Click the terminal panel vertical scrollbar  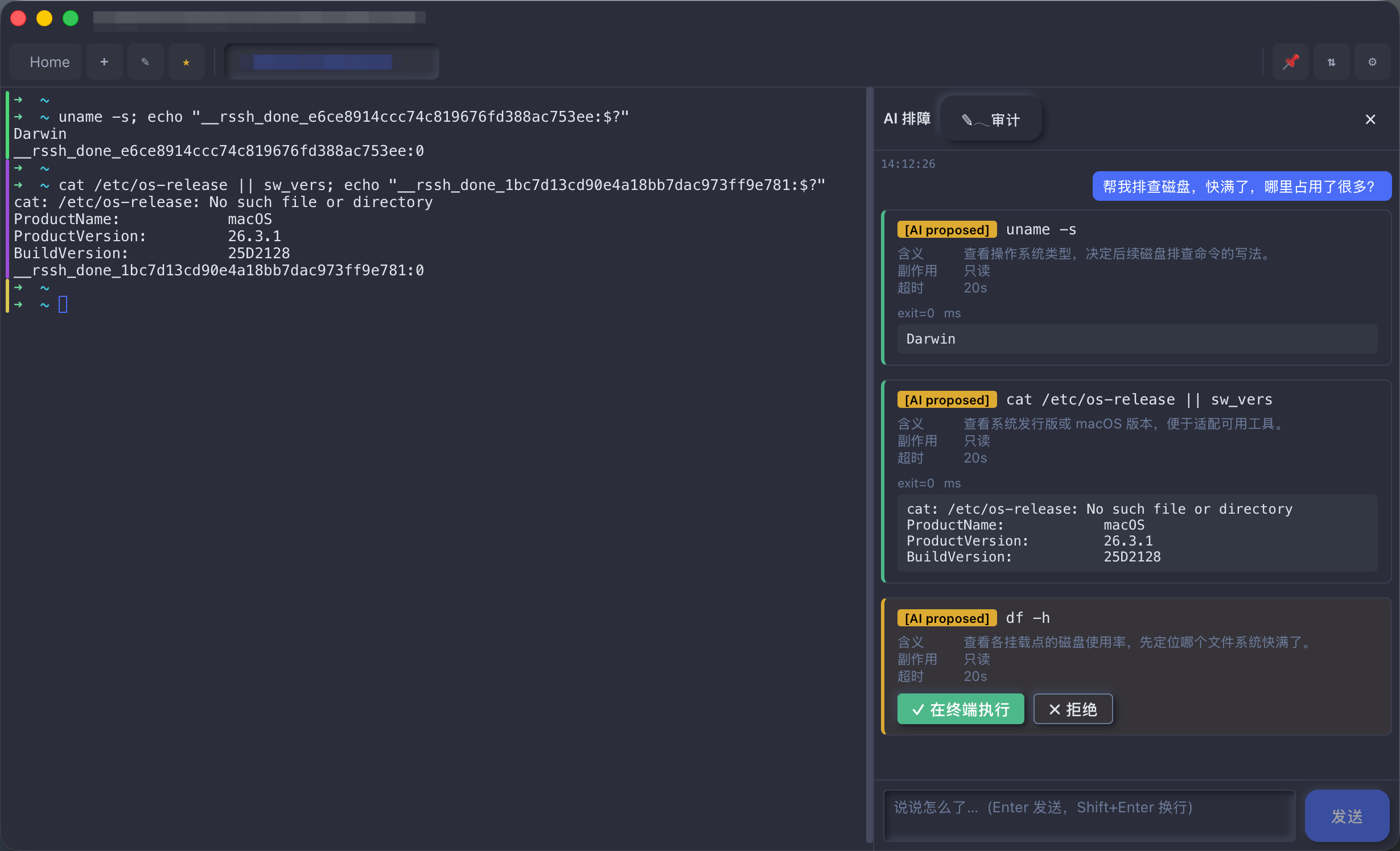tap(869, 465)
